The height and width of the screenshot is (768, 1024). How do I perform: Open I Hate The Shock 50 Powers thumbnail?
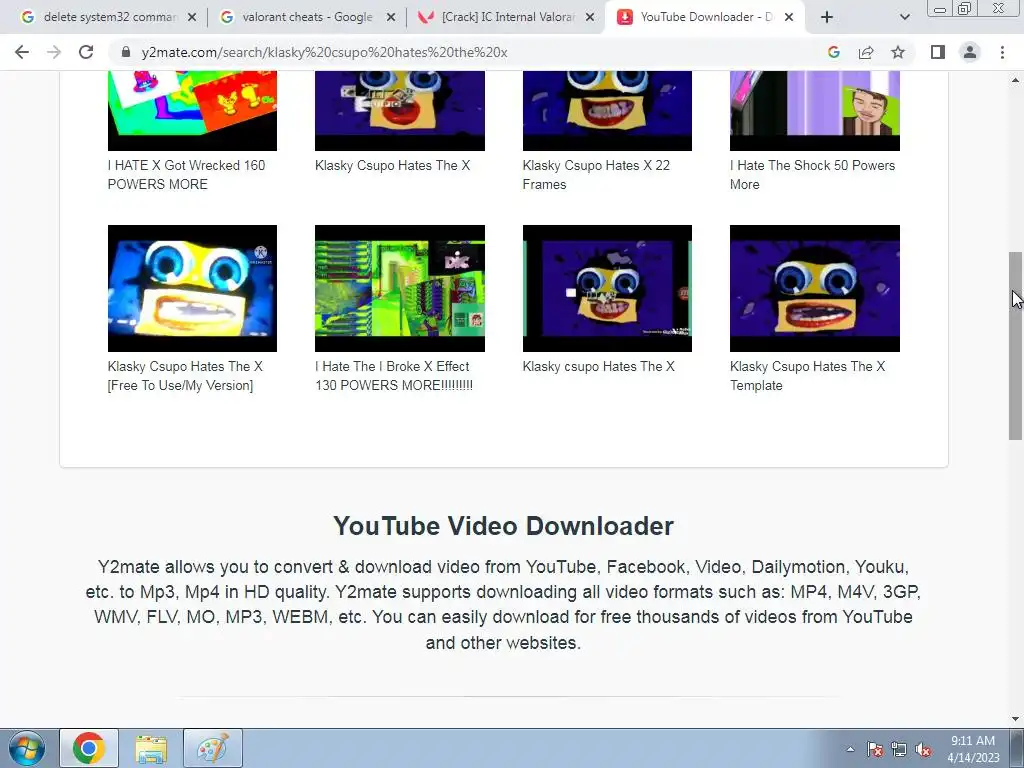(814, 111)
